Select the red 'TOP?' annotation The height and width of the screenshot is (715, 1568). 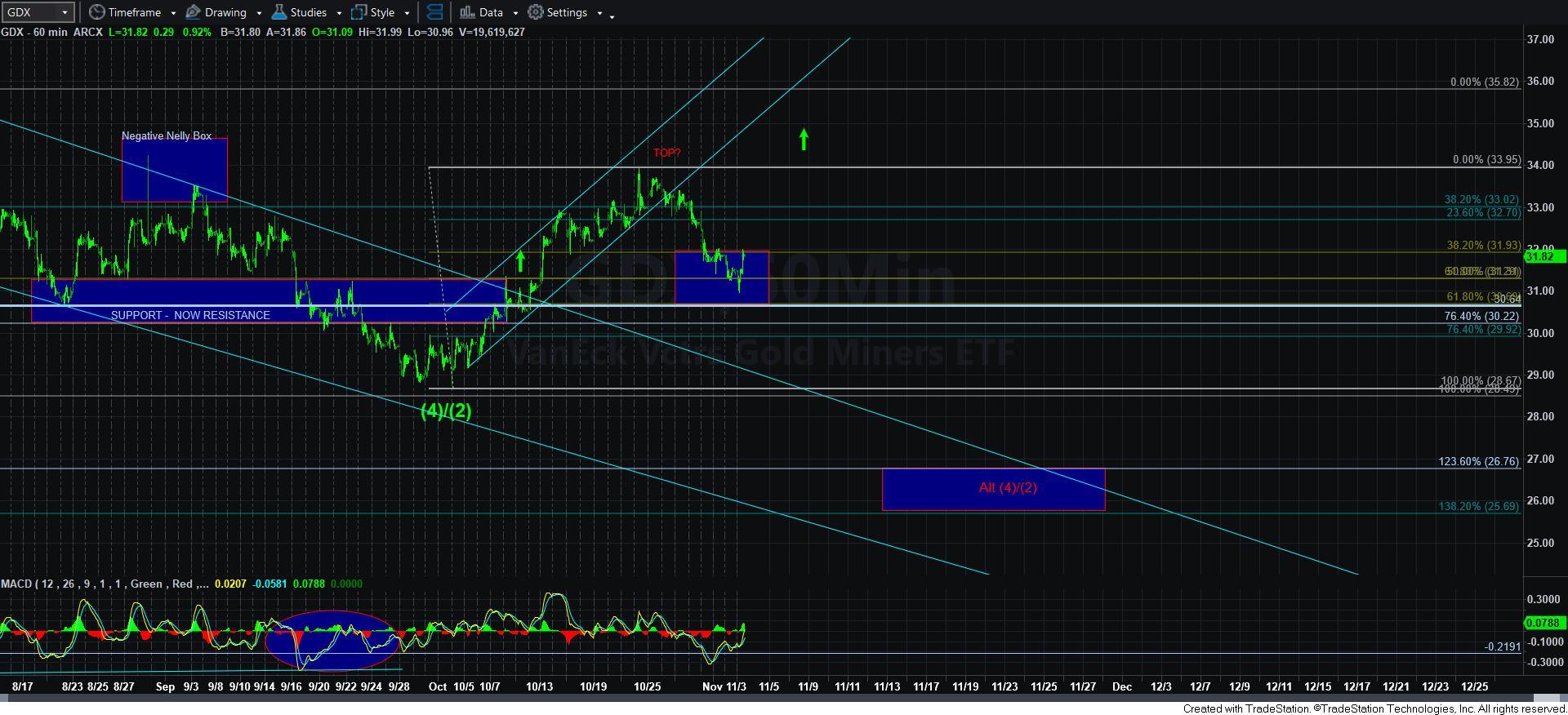pos(666,153)
